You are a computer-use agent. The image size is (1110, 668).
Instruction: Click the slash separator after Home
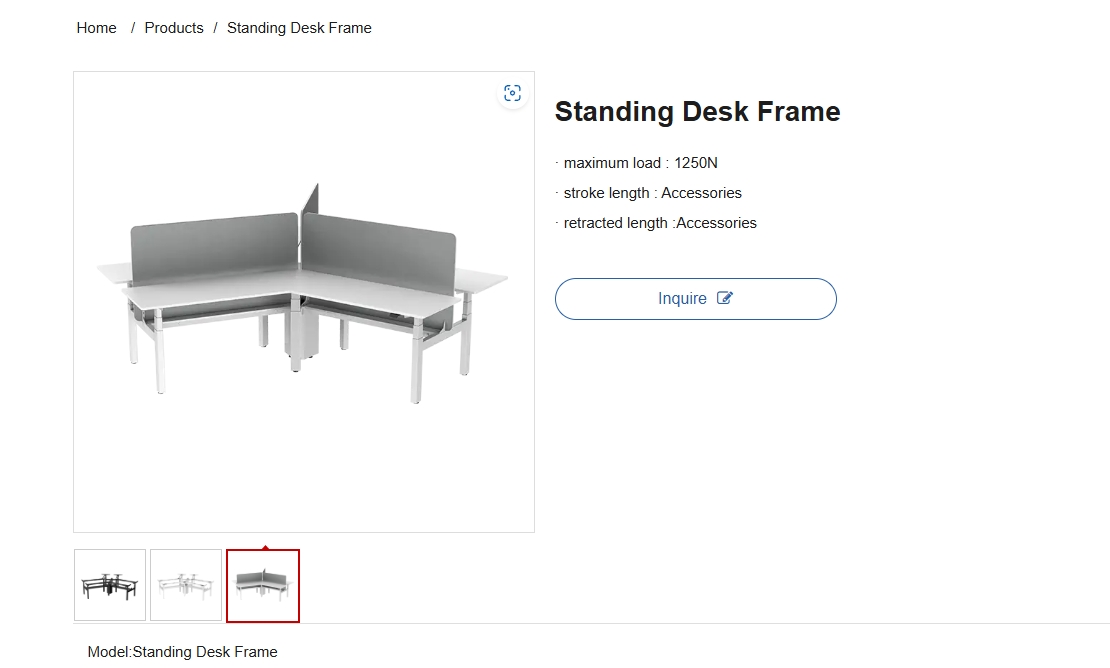click(132, 28)
